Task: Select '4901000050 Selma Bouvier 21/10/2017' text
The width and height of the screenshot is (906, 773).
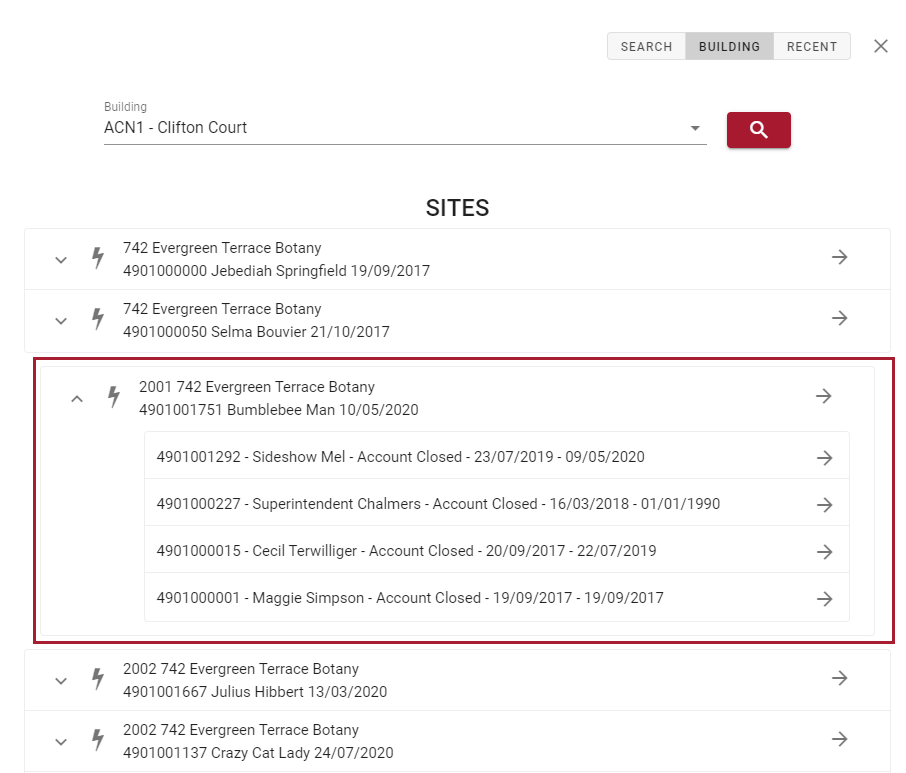Action: 256,332
